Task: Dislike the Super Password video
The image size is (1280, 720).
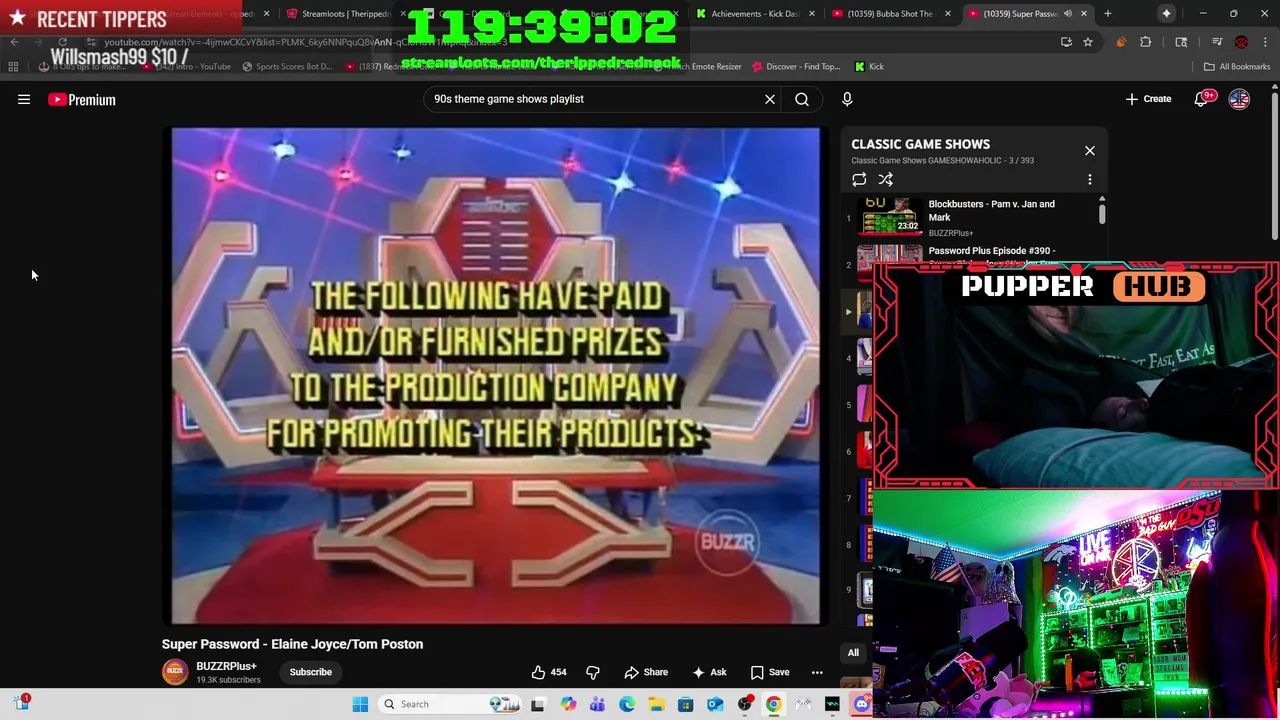Action: 592,672
